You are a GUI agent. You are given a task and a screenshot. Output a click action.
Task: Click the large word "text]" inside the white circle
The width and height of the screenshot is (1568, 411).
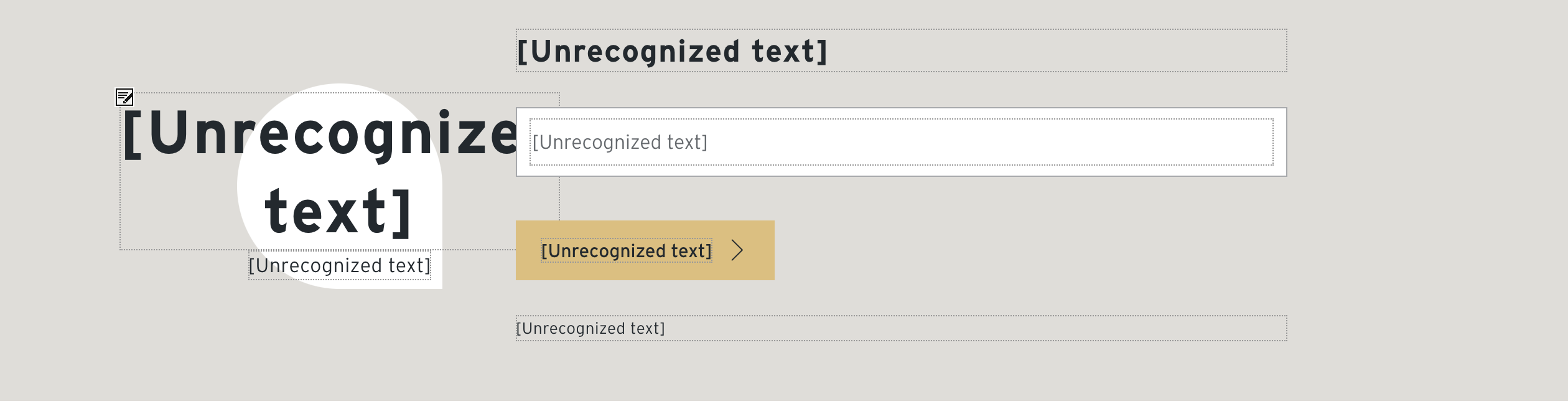[x=338, y=212]
